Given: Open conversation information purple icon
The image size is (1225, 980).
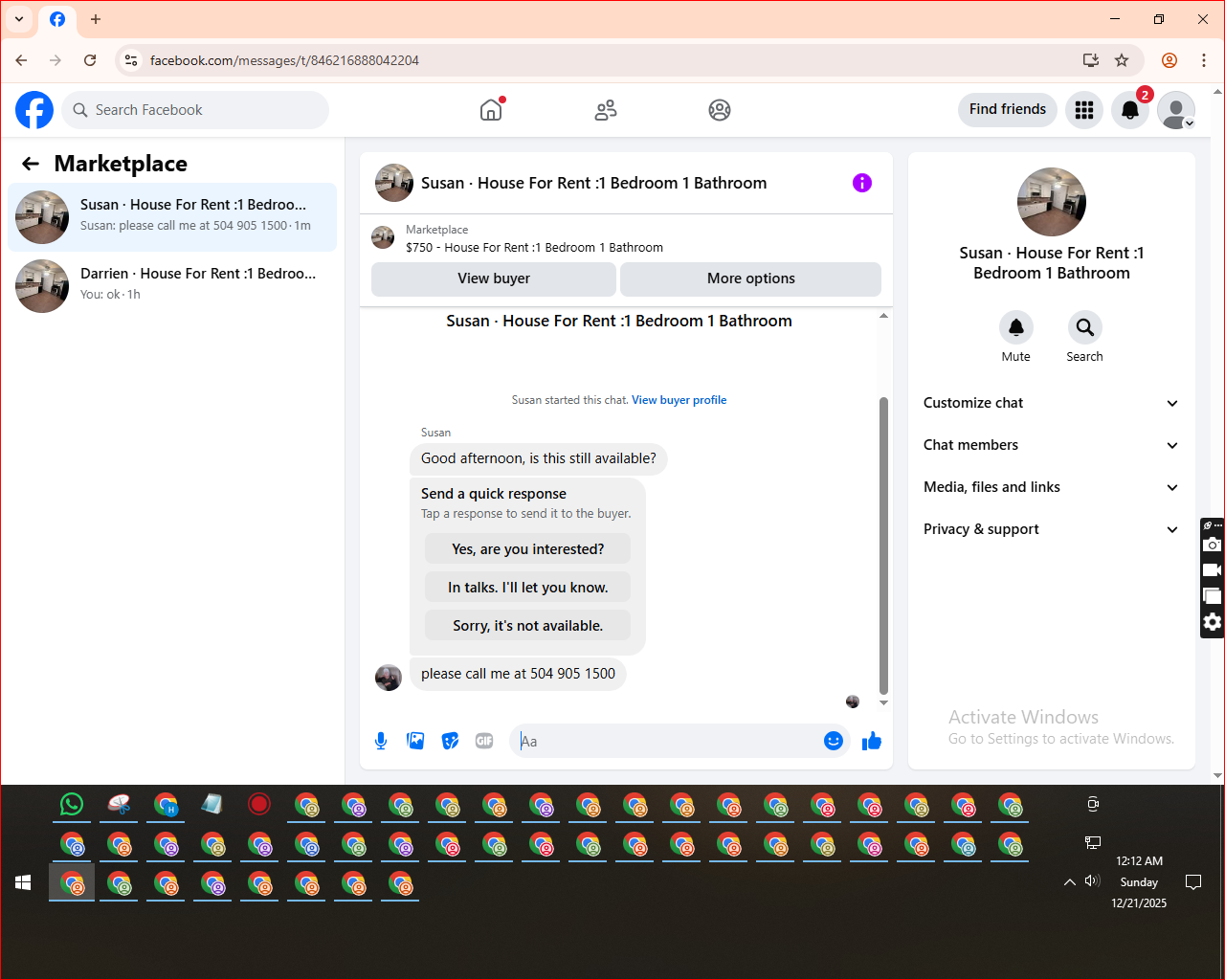Looking at the screenshot, I should (862, 183).
